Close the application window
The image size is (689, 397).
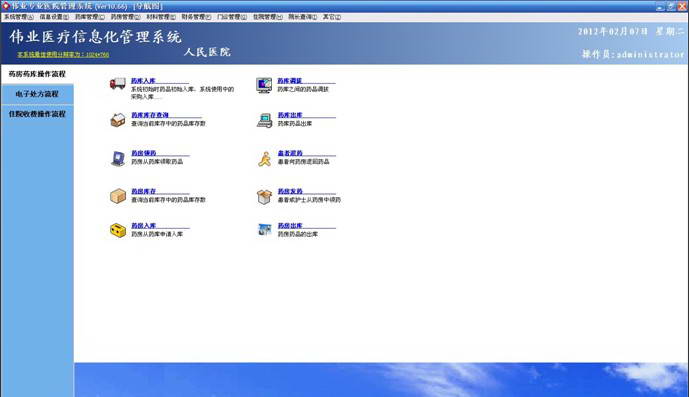point(682,6)
